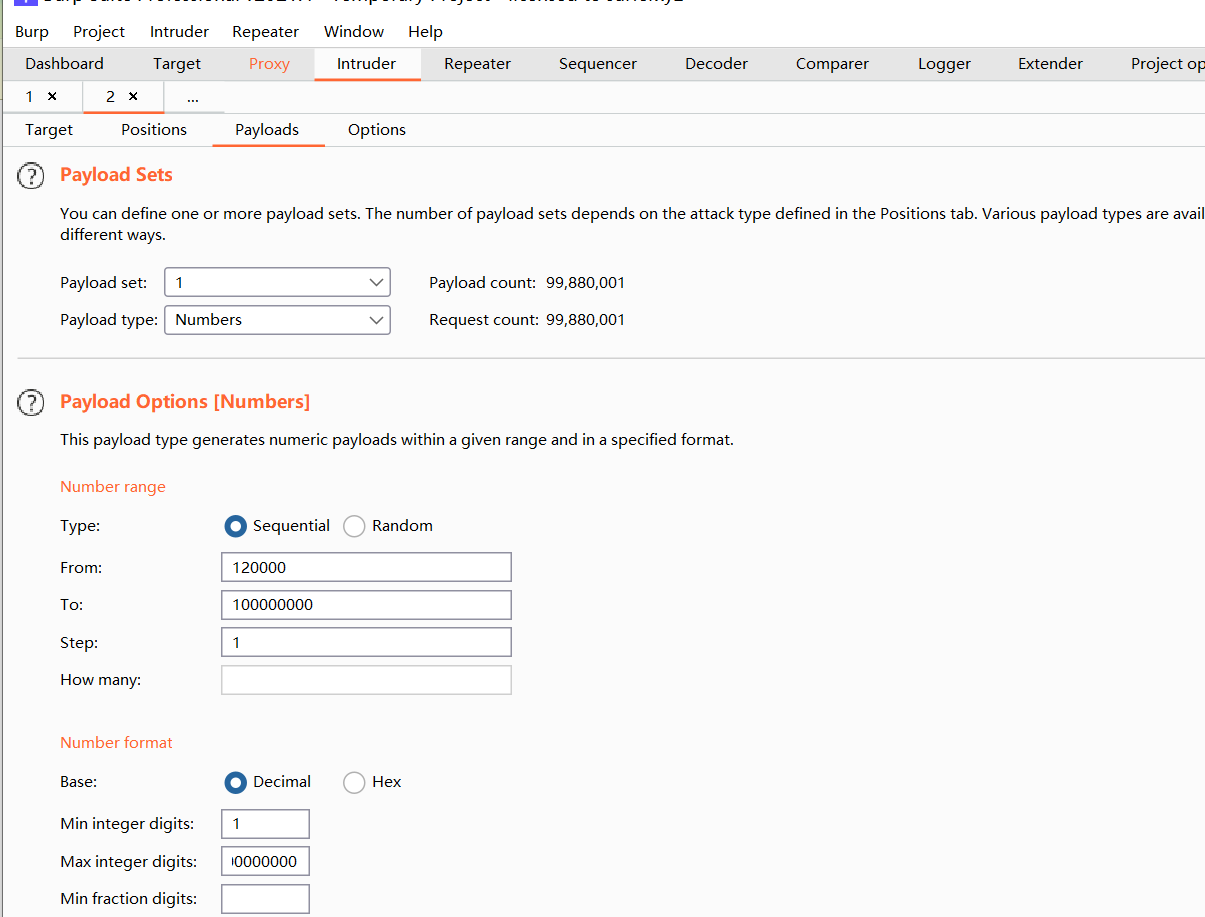Open the Intruder Target sub-tab

pyautogui.click(x=49, y=130)
